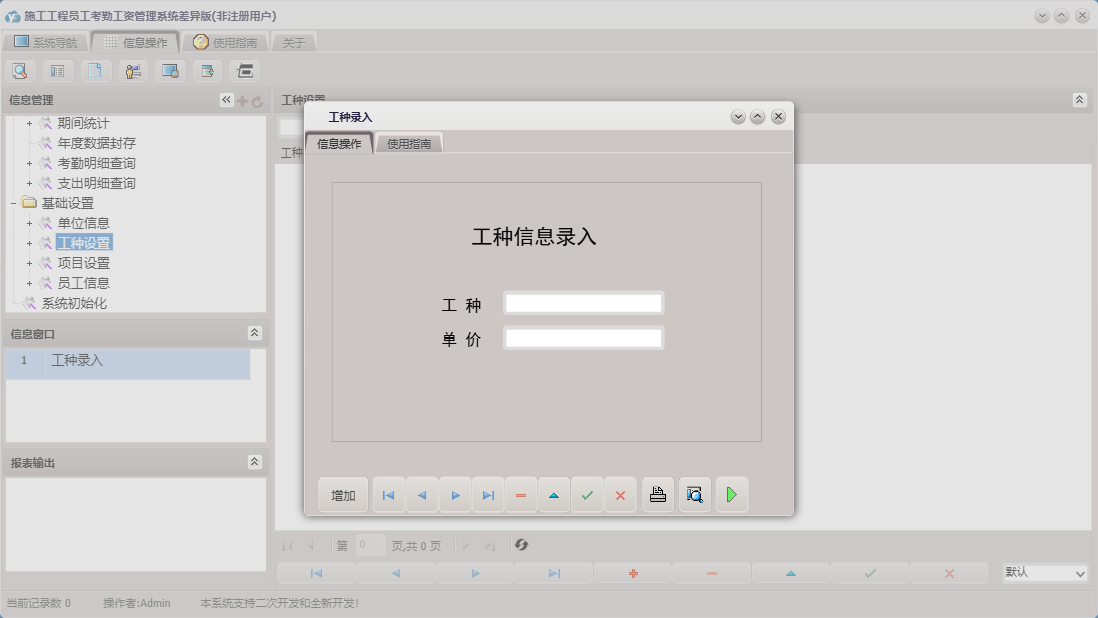Click the refresh icon in 信息管理 header

click(x=257, y=101)
